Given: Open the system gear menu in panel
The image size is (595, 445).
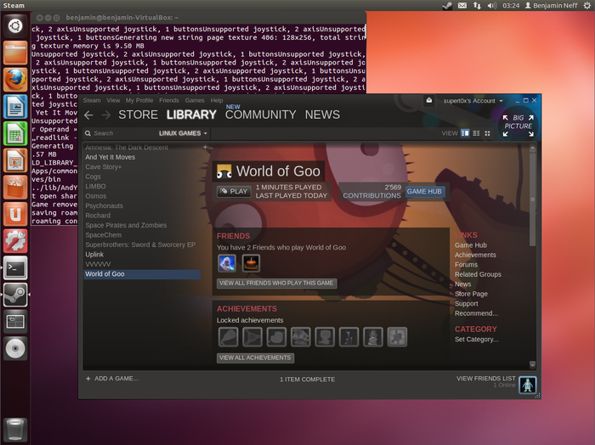Looking at the screenshot, I should [x=587, y=5].
